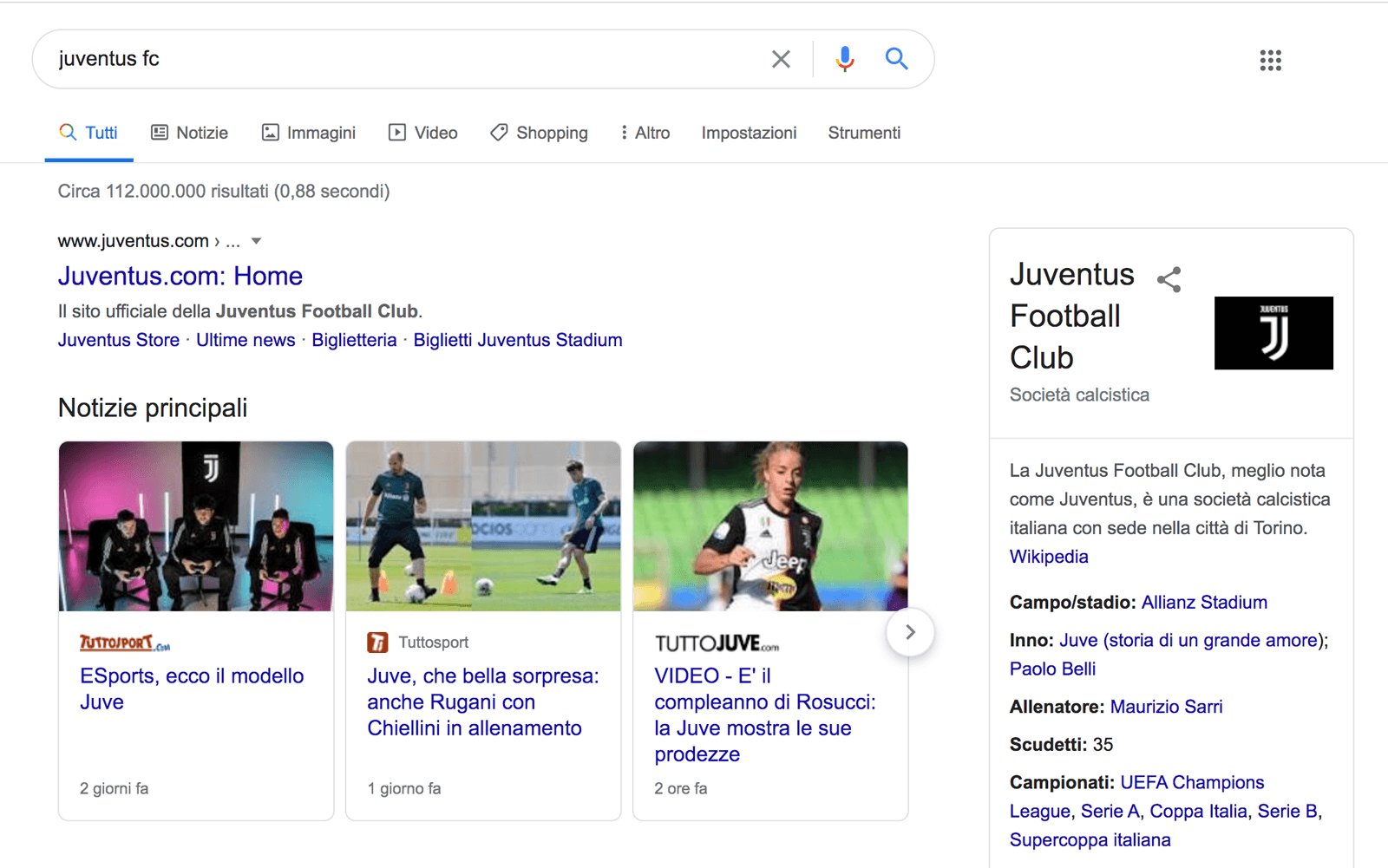Open the Rosucci birthday video image
This screenshot has width=1388, height=868.
770,526
